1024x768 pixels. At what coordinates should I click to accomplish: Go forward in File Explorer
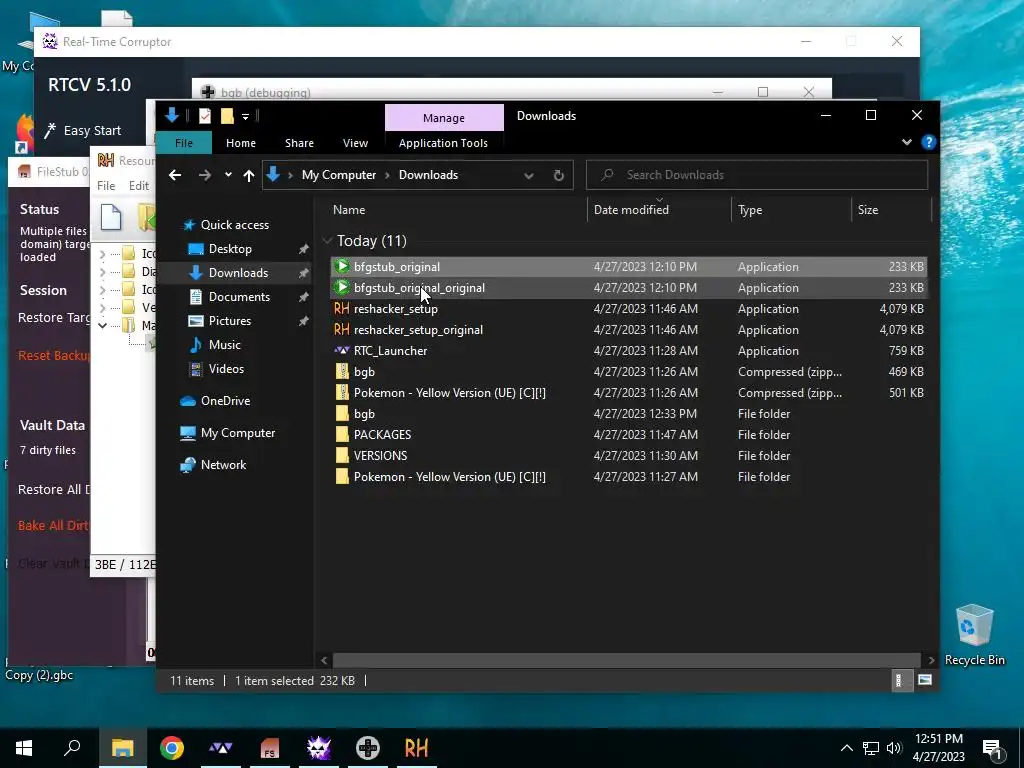coord(204,175)
